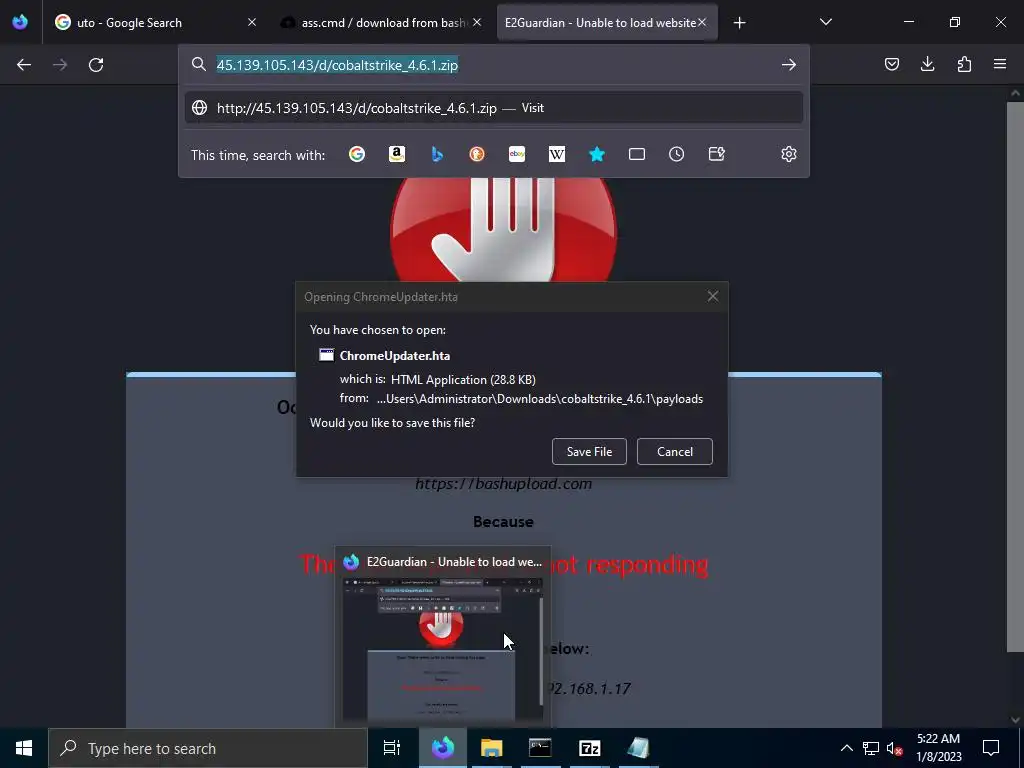
Task: Click the page vertical scrollbar
Action: (1015, 377)
